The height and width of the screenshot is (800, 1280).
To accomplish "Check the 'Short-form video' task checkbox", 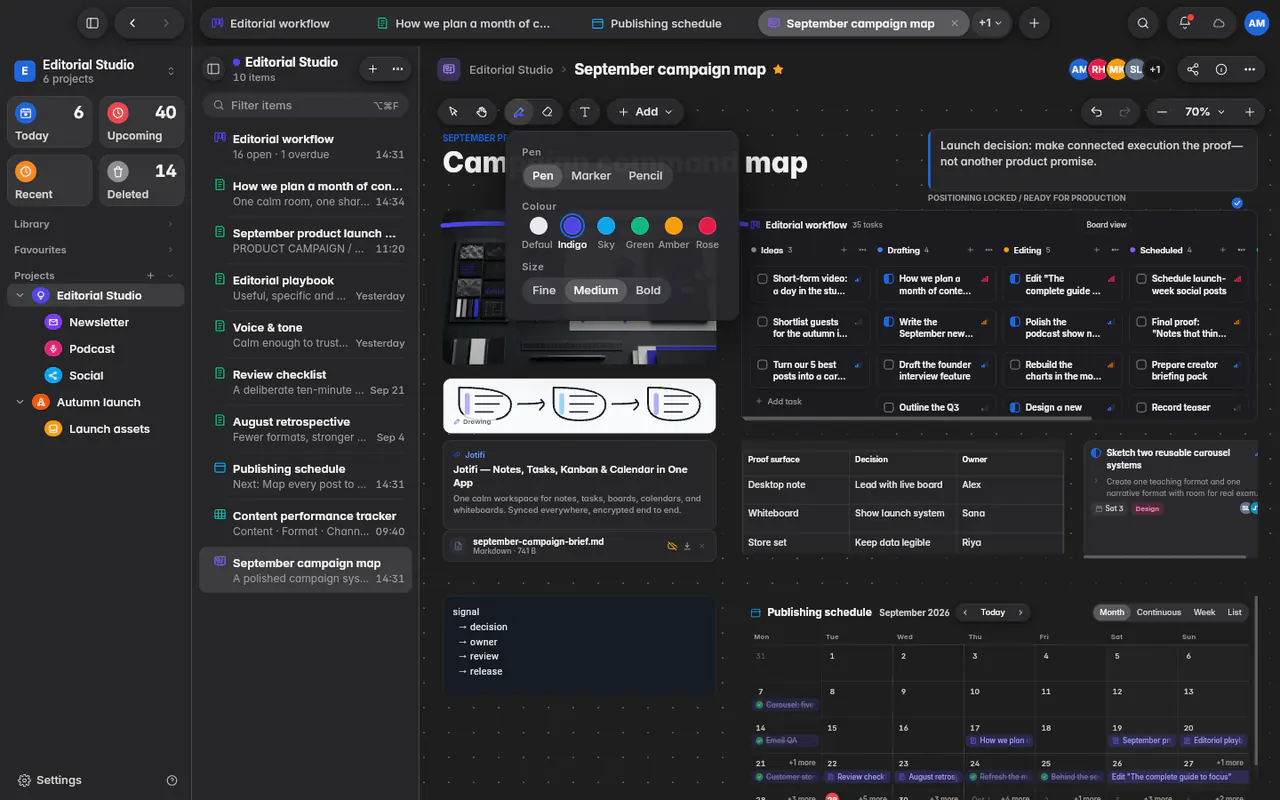I will [763, 279].
